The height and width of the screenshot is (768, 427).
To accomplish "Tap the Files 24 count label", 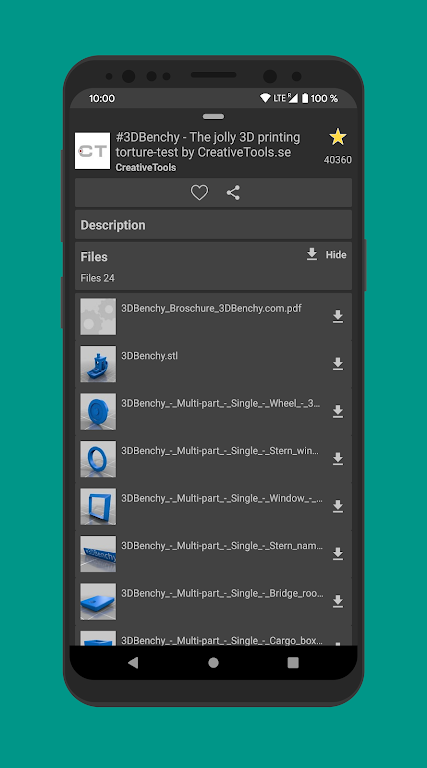I will click(x=97, y=278).
